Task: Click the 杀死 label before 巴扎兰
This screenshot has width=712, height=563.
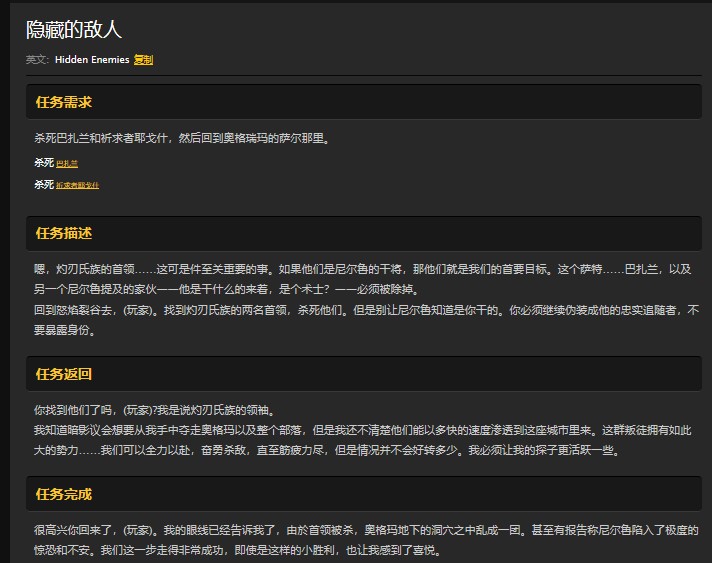Action: [x=44, y=163]
